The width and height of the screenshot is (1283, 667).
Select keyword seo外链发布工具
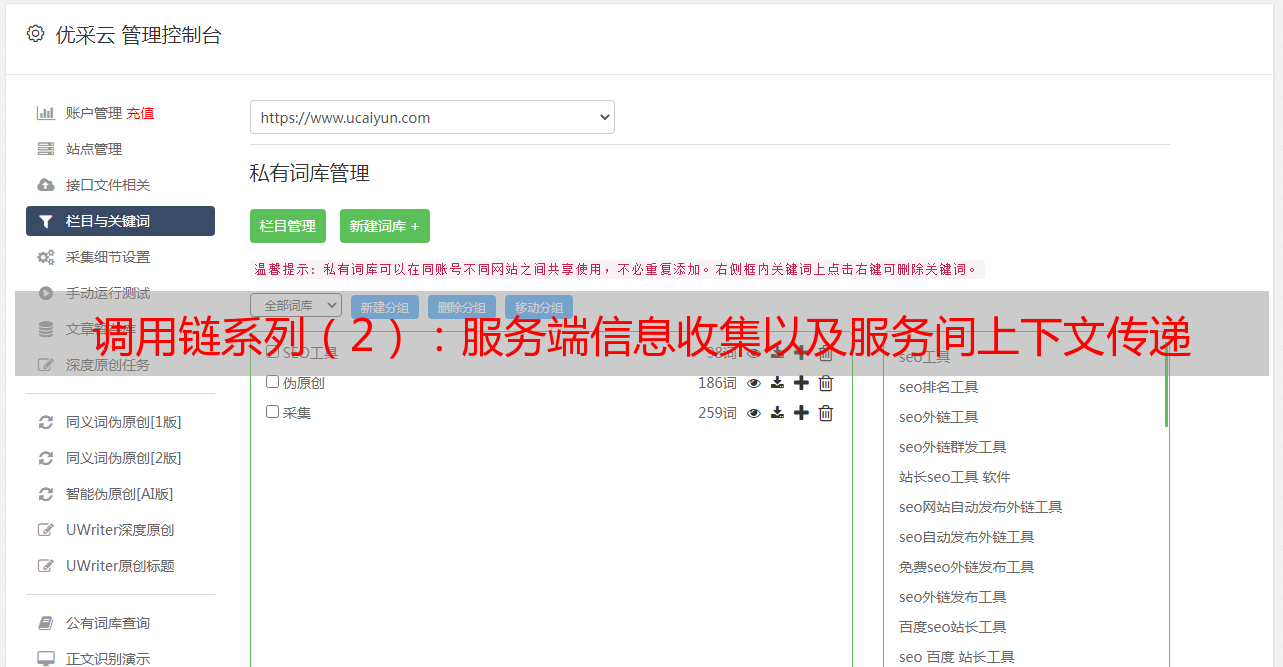click(x=952, y=597)
